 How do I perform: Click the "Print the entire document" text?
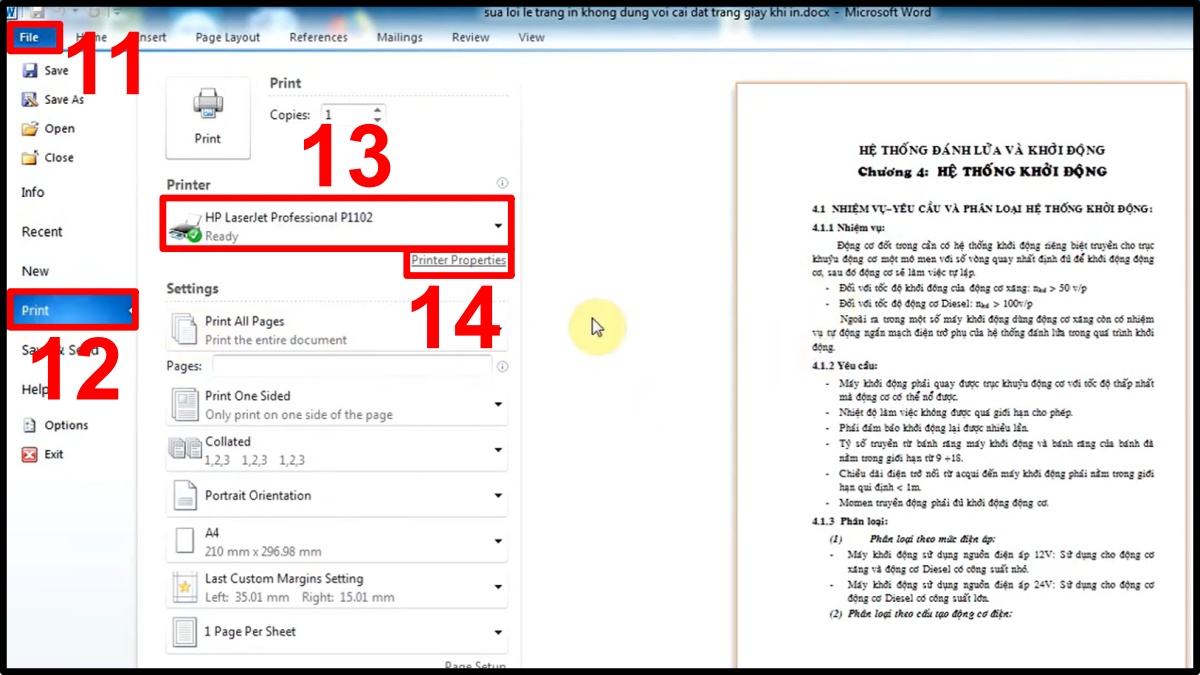(x=276, y=340)
